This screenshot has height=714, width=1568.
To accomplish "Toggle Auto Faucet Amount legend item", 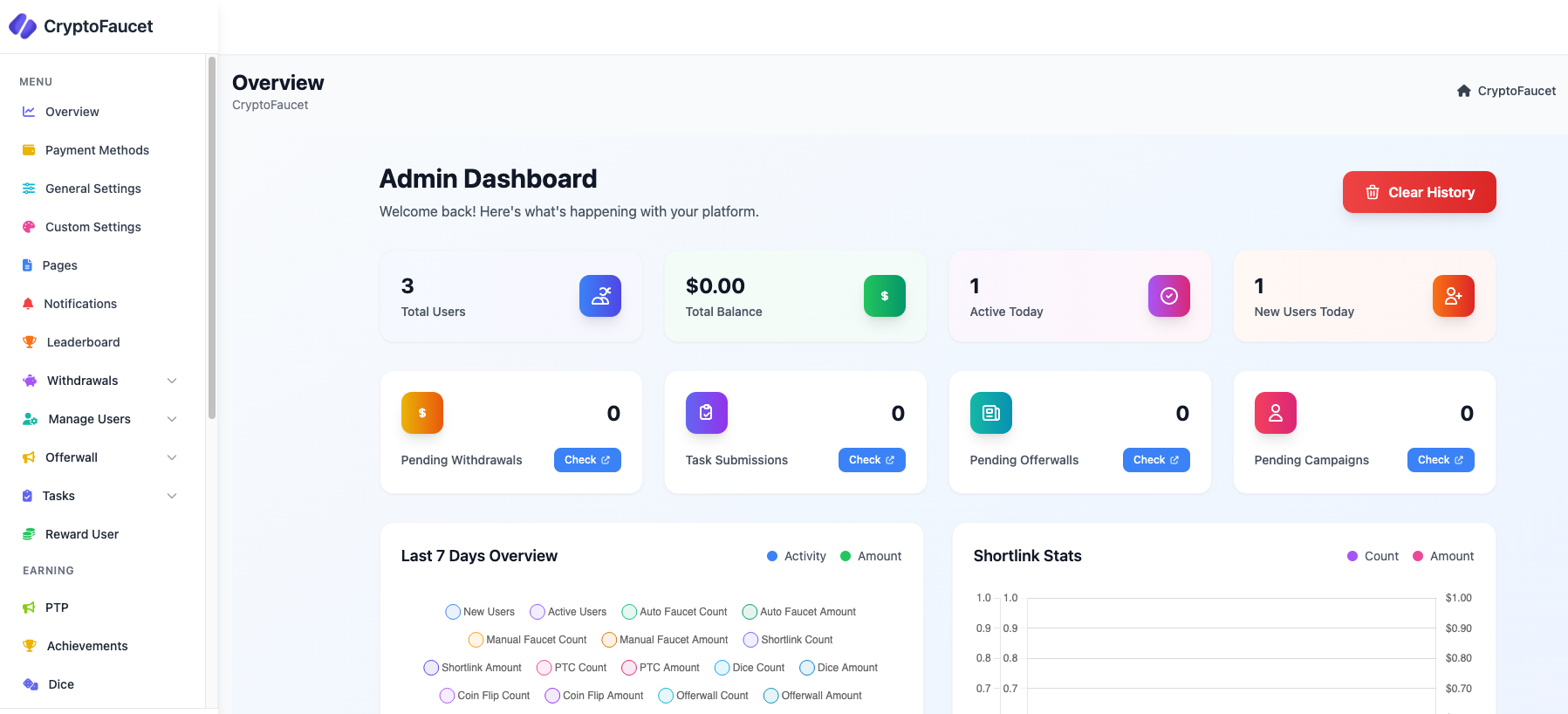I will 799,612.
